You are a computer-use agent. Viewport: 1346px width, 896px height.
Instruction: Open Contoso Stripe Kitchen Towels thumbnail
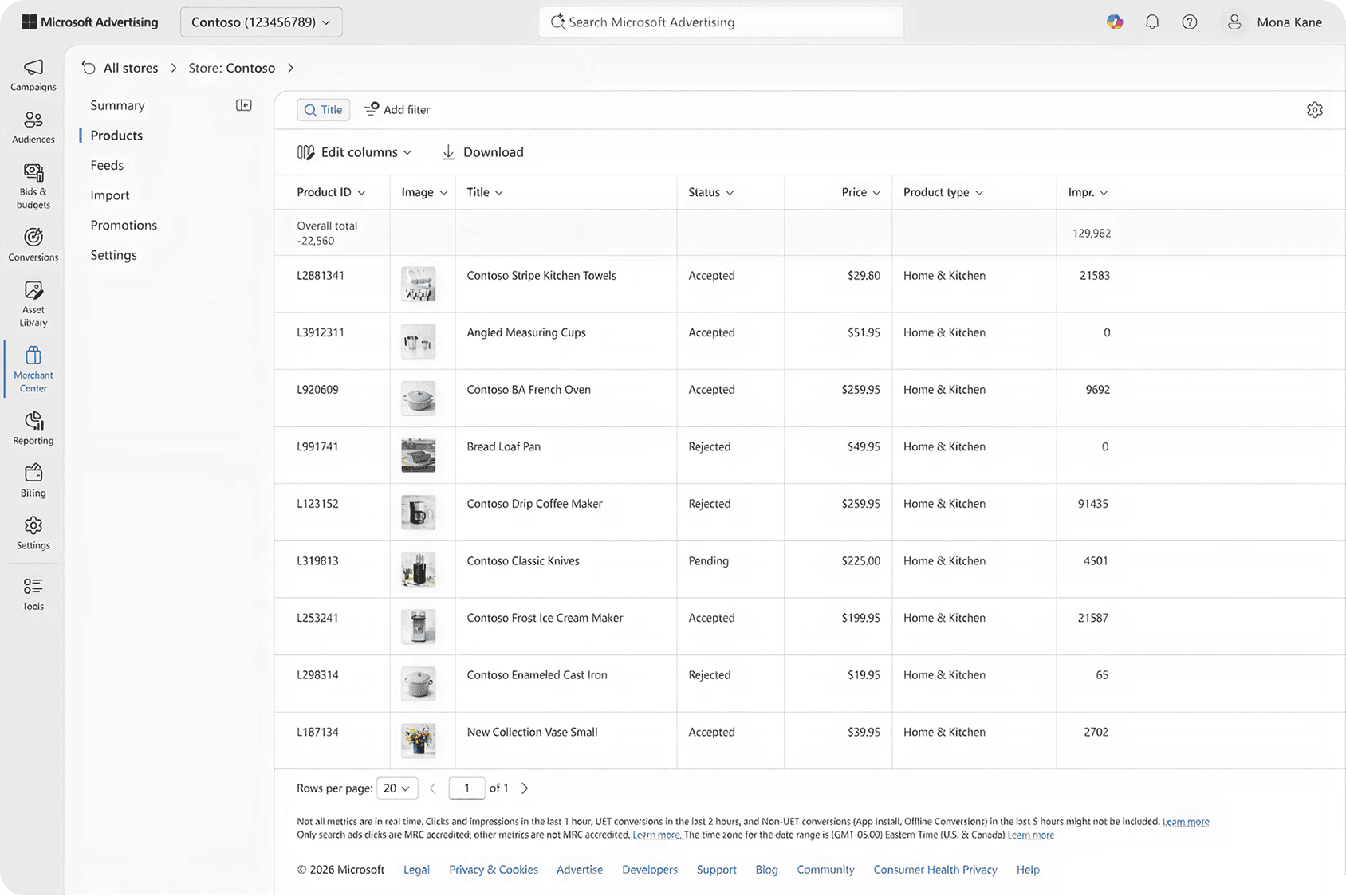[x=419, y=284]
